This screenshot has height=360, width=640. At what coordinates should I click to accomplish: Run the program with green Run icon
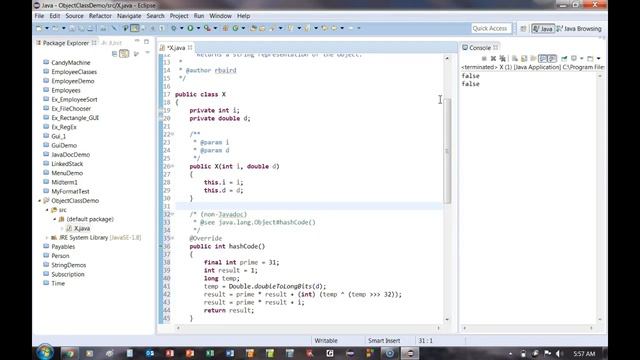tap(190, 28)
